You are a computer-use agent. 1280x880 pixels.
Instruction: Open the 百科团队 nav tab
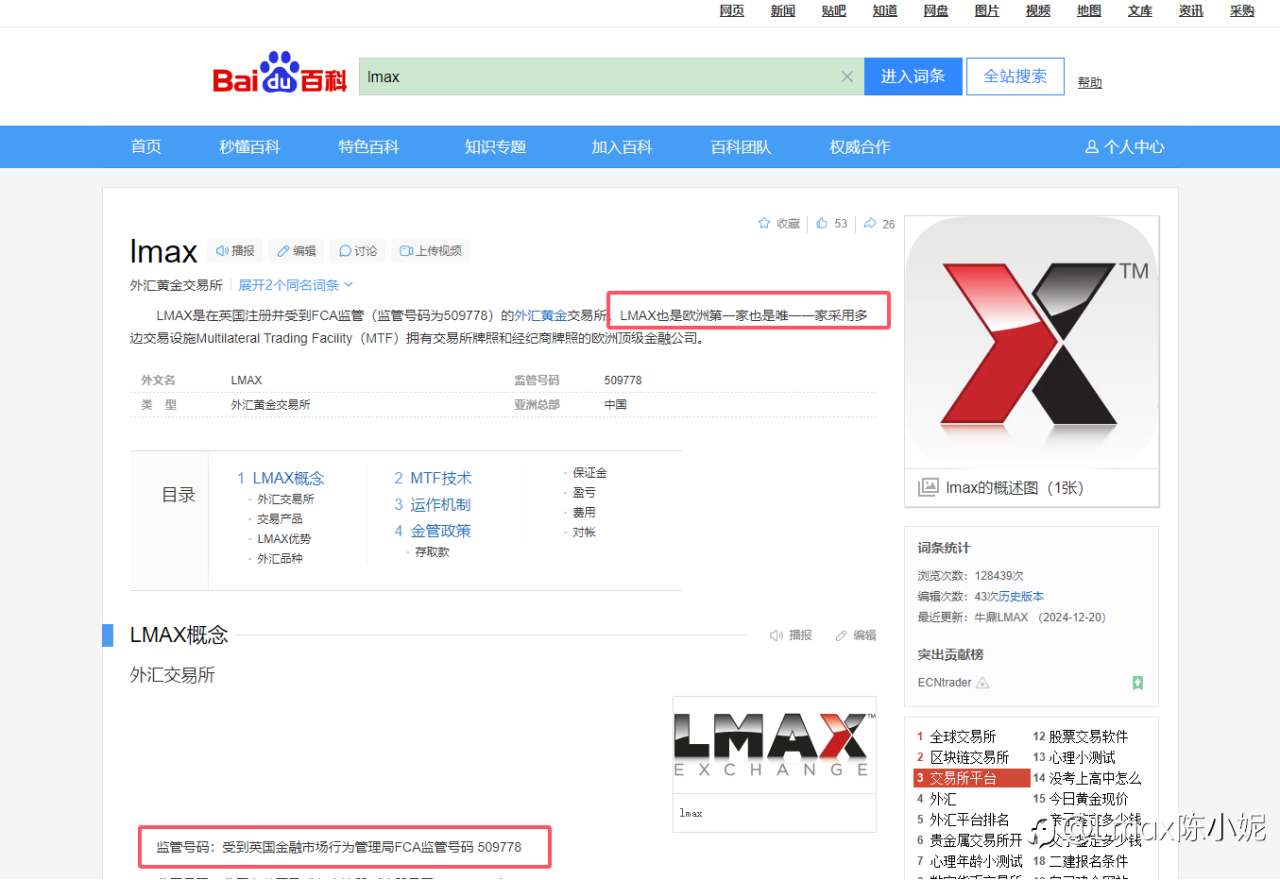(x=741, y=147)
